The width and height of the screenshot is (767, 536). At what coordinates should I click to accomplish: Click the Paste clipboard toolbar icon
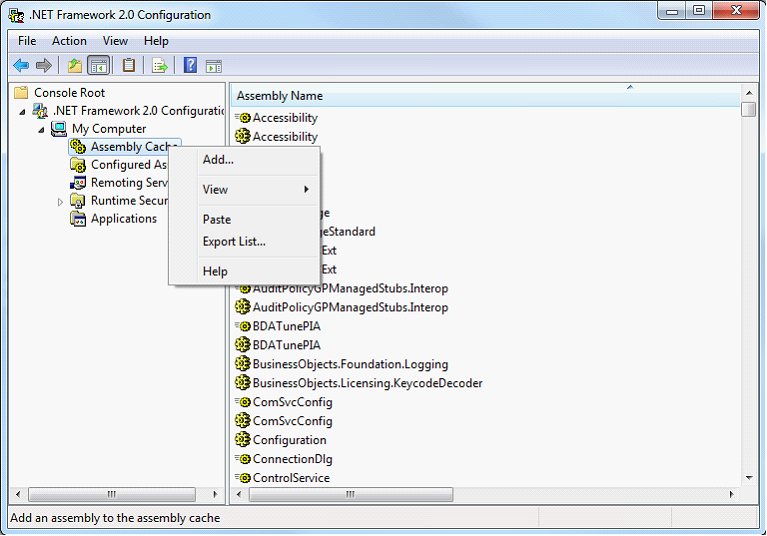coord(129,66)
